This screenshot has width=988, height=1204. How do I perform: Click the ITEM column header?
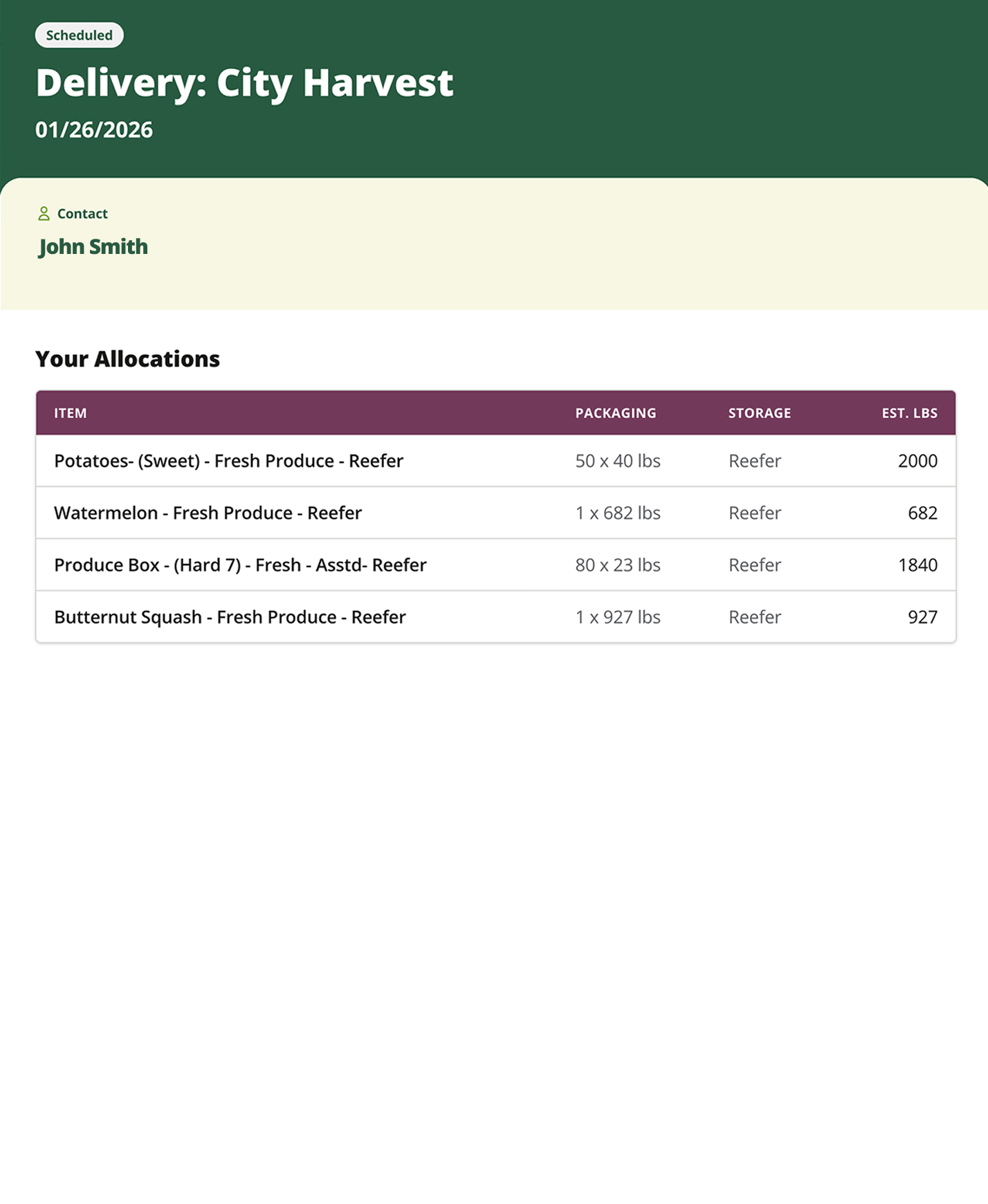[71, 413]
